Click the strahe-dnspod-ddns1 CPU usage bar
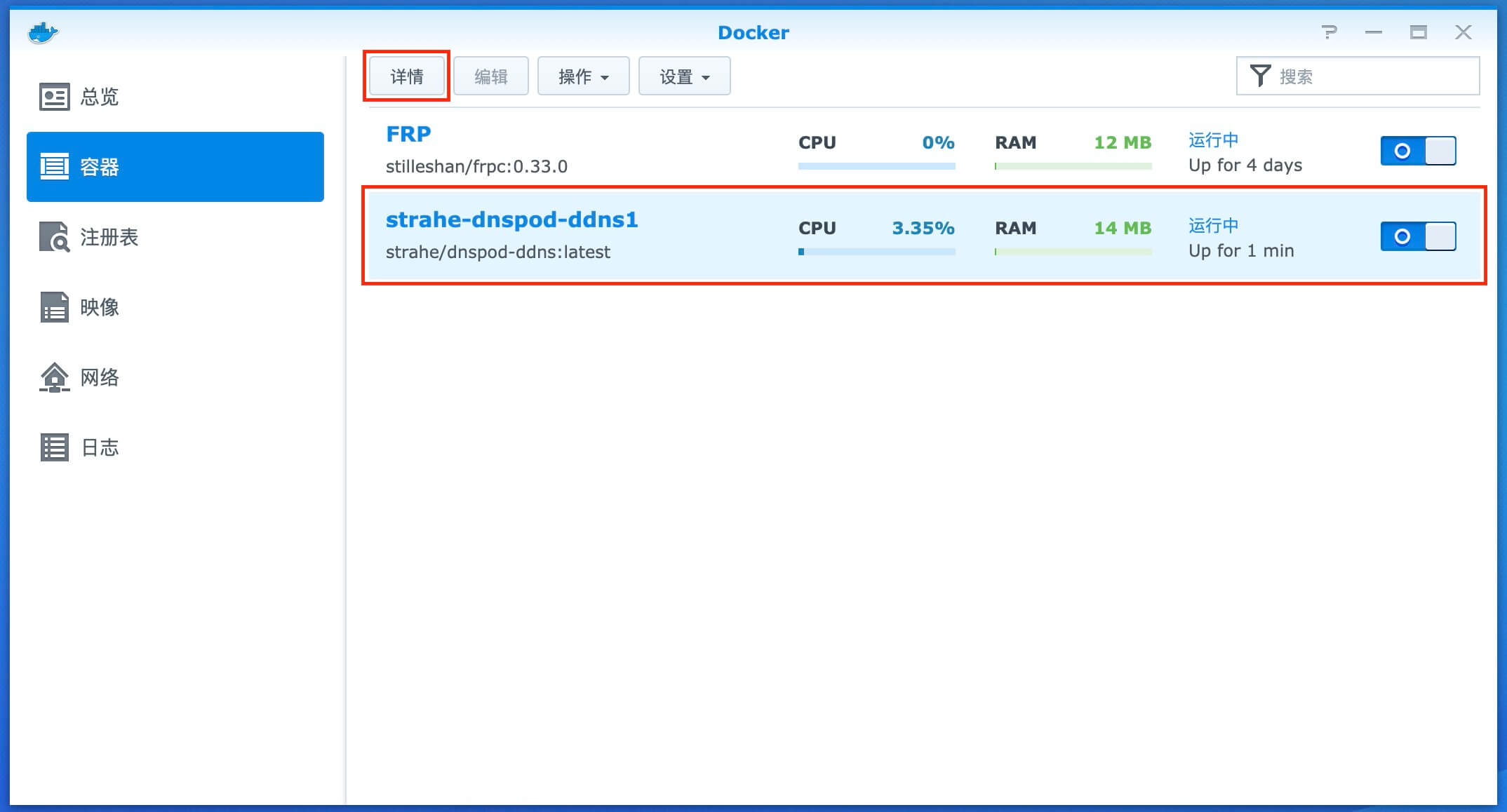 click(x=876, y=251)
